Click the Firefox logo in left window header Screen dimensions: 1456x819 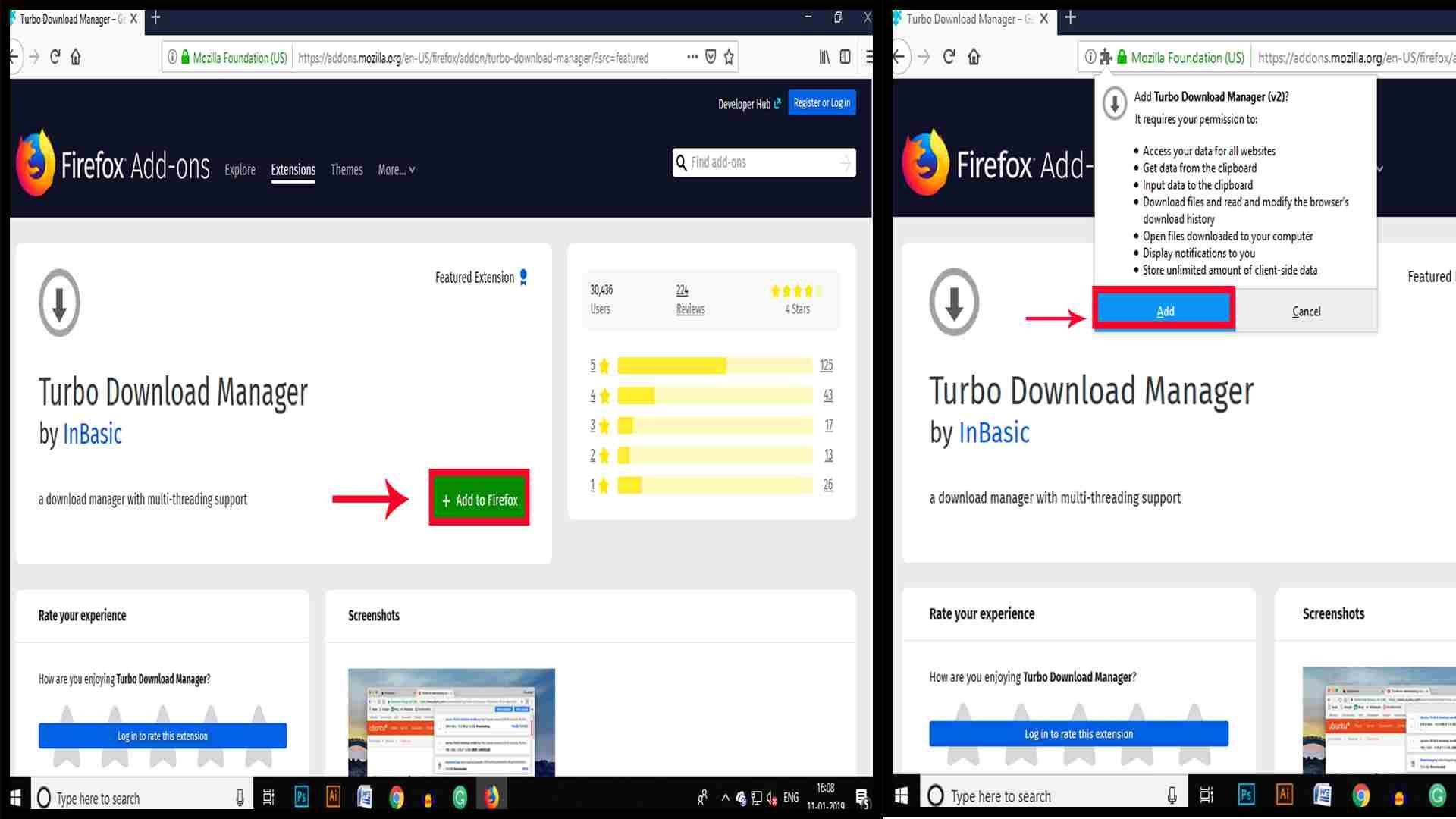coord(36,163)
